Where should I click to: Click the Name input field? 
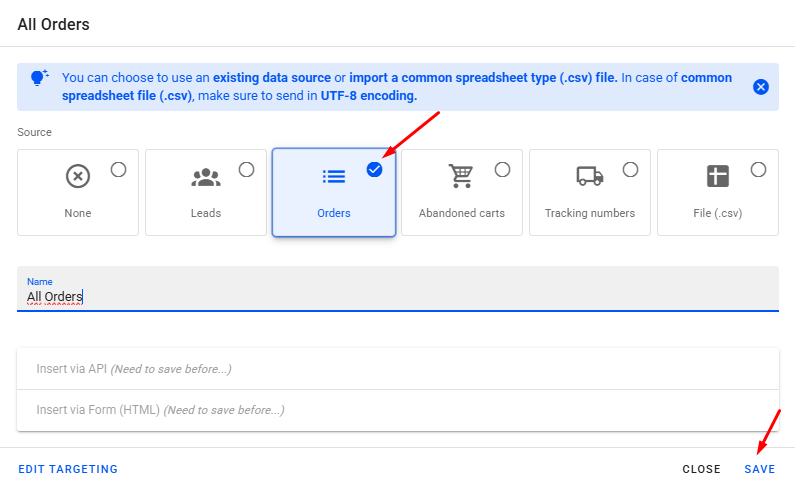tap(397, 297)
